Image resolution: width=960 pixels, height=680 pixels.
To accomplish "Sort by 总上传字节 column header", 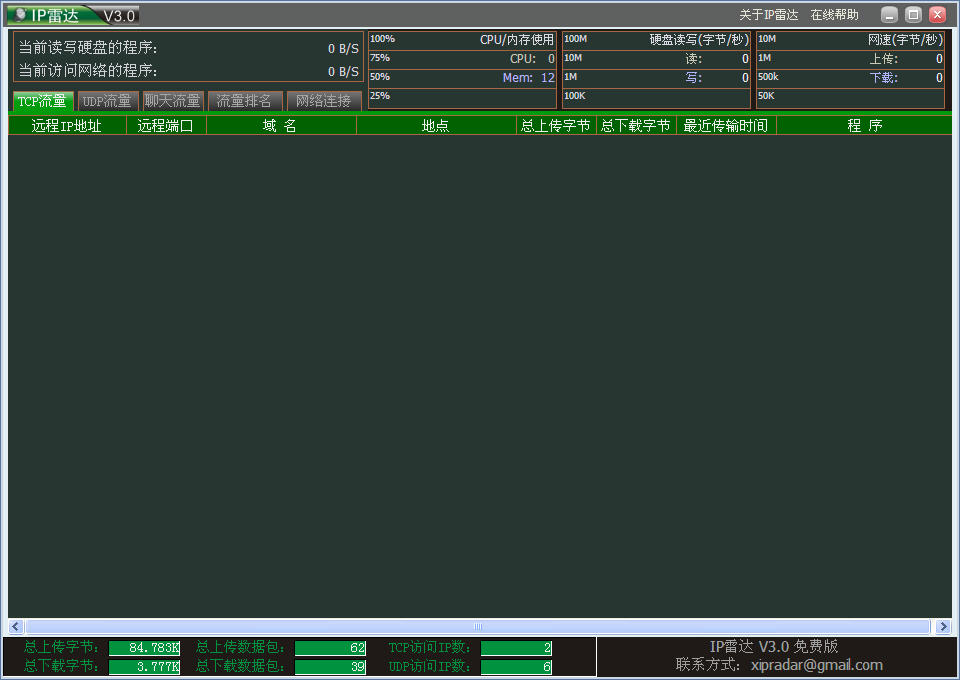I will coord(556,126).
